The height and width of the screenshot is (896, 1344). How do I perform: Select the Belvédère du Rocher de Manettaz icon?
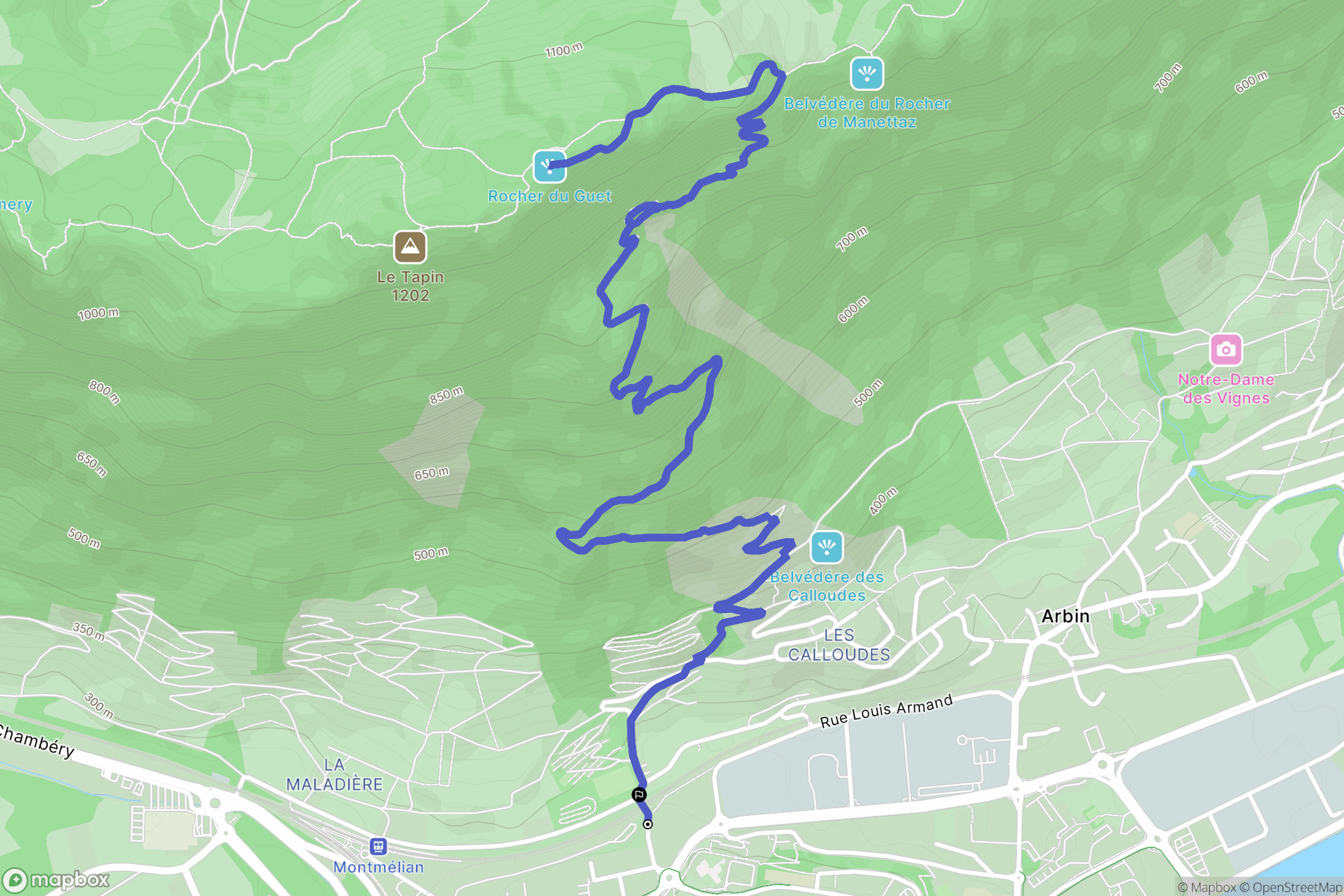pyautogui.click(x=867, y=74)
